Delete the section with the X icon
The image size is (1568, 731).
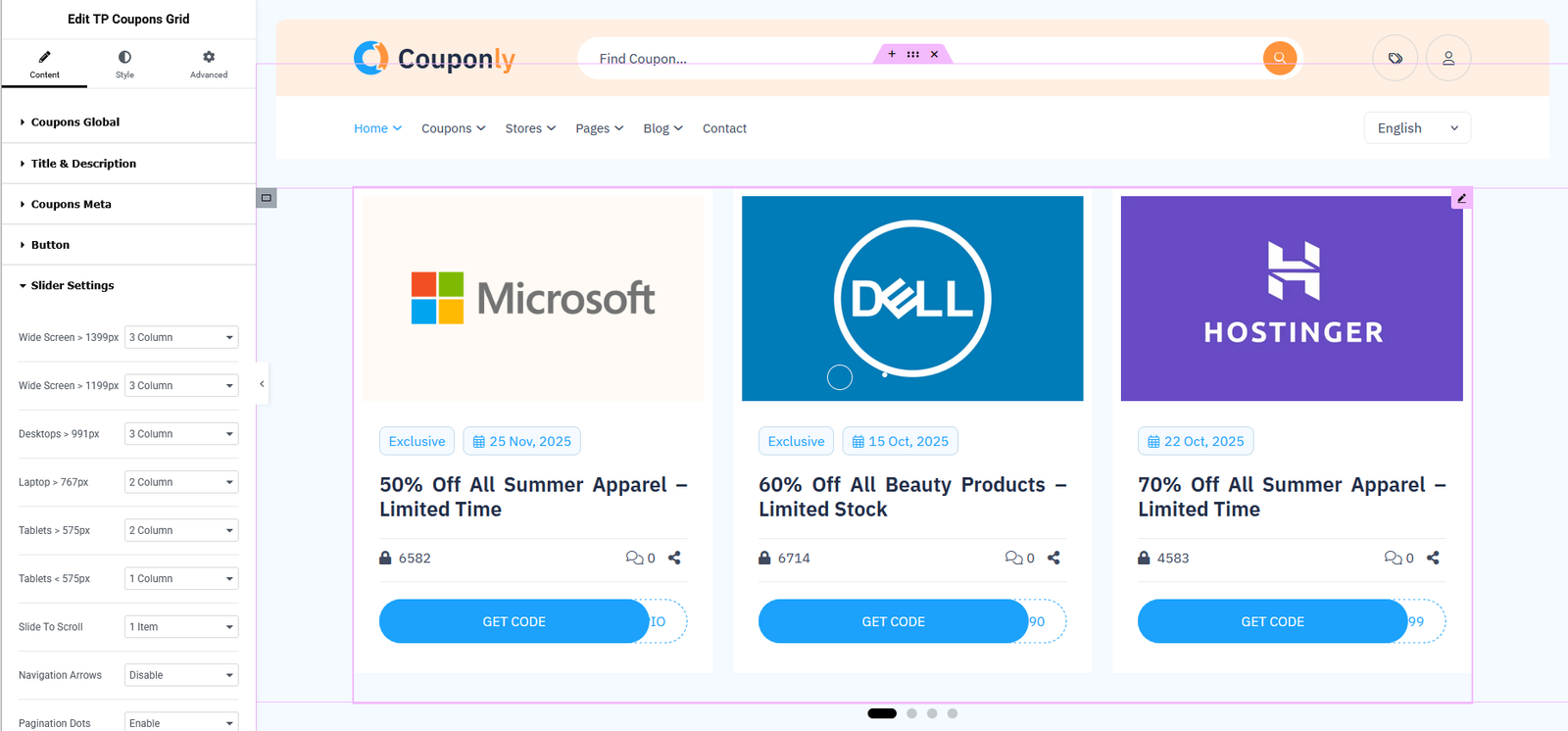coord(934,54)
